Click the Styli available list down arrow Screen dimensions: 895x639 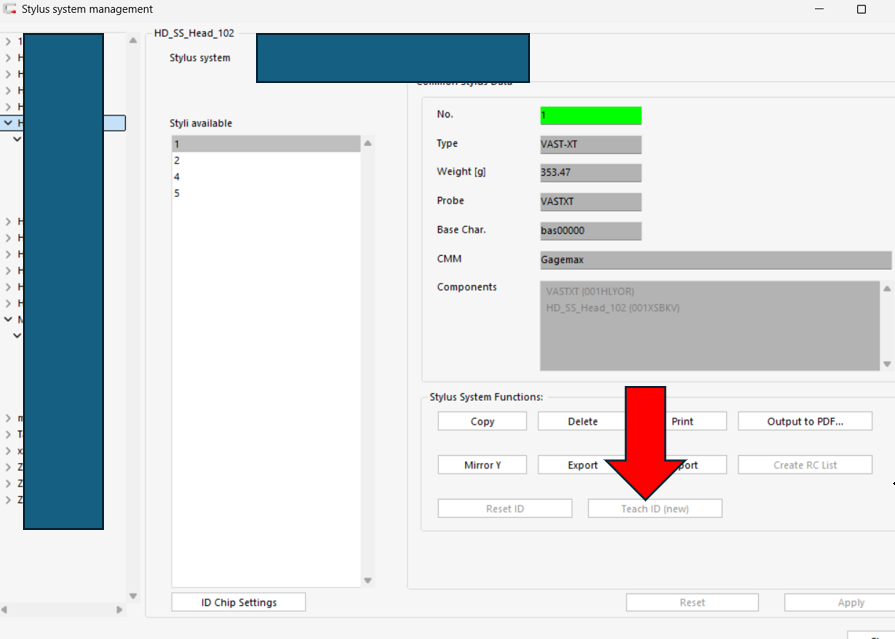[x=368, y=580]
